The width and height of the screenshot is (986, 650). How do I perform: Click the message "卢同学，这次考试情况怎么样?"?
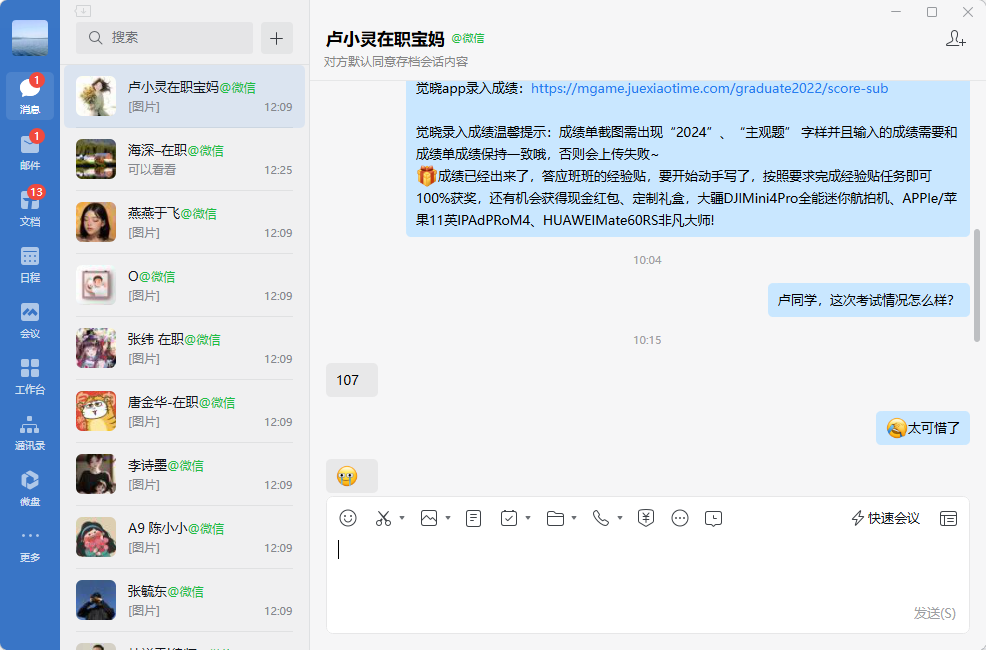click(868, 300)
